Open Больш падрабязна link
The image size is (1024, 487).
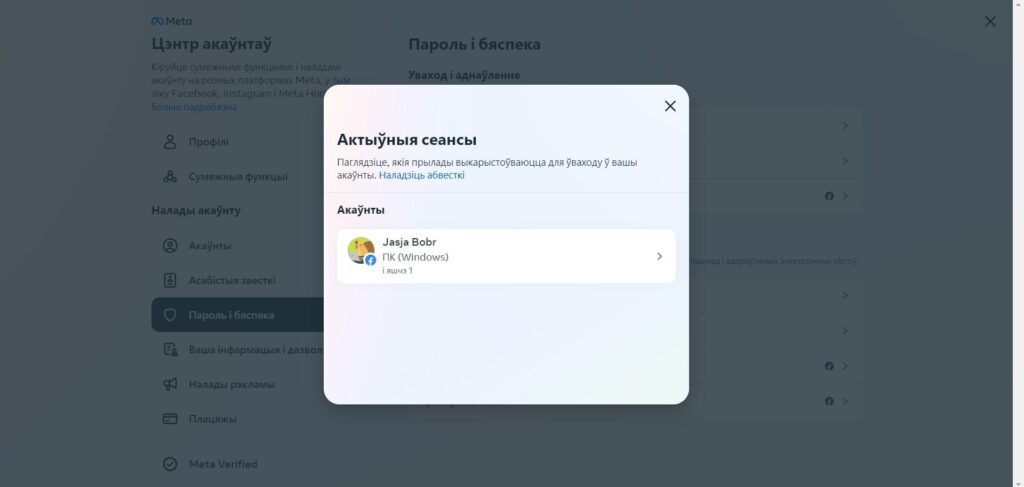[194, 107]
